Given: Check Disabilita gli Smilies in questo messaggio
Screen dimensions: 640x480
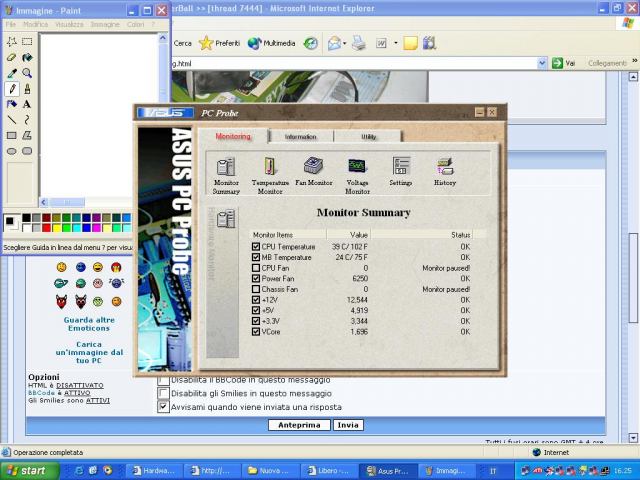Looking at the screenshot, I should click(163, 393).
